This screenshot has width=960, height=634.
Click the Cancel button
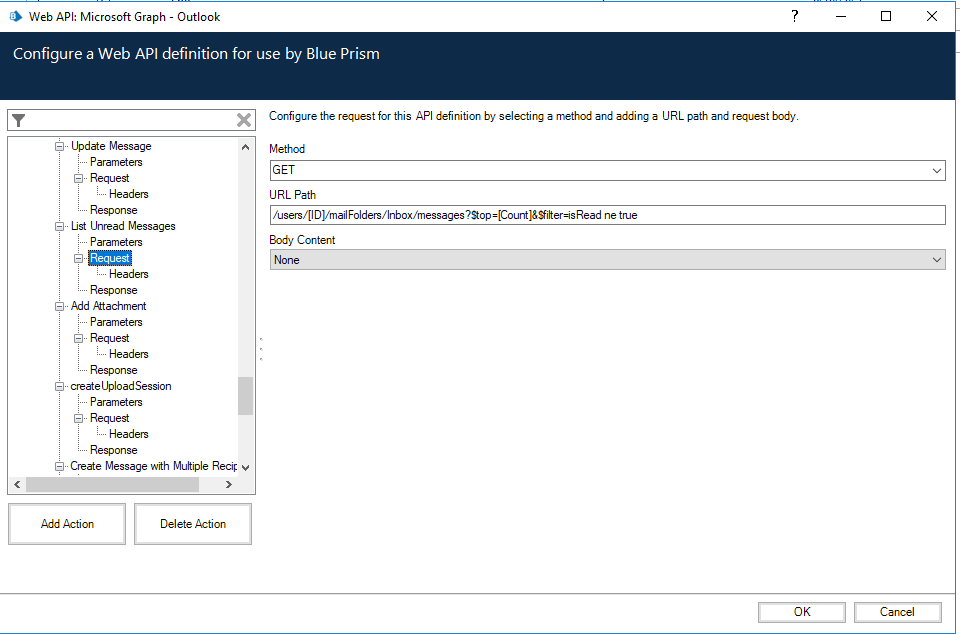pyautogui.click(x=898, y=612)
